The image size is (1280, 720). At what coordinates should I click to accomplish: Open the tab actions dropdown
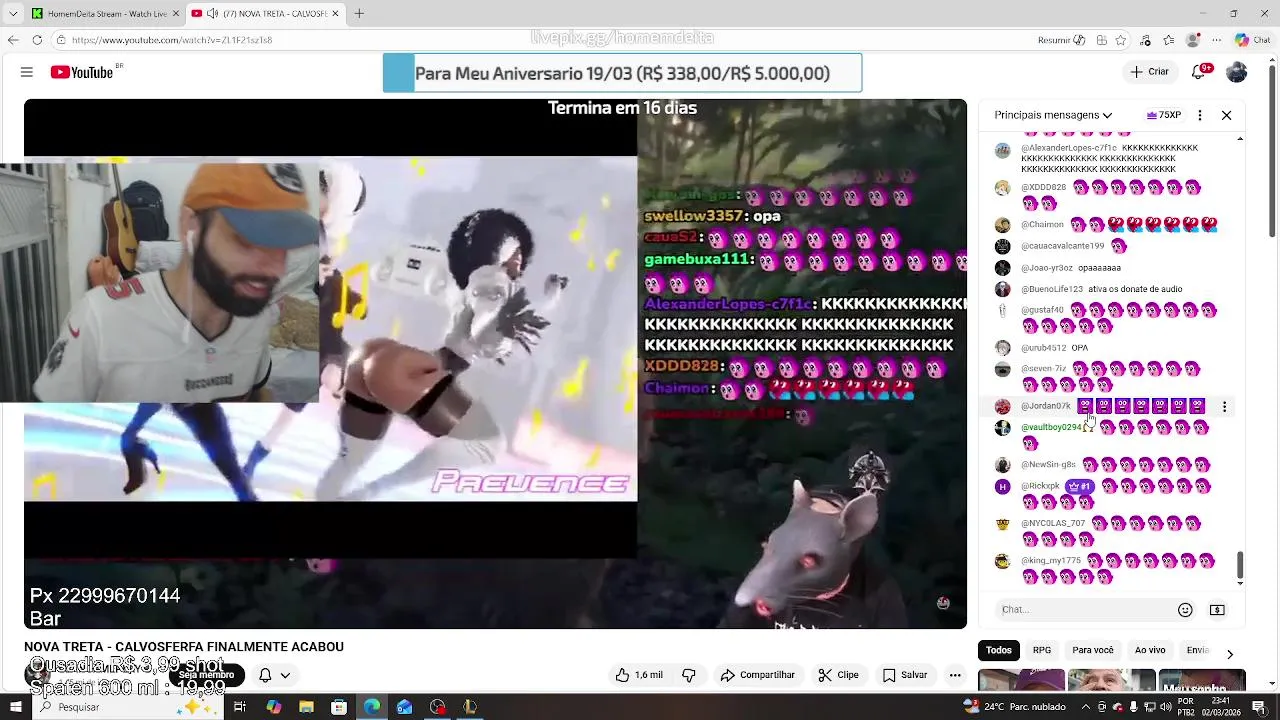(x=13, y=13)
